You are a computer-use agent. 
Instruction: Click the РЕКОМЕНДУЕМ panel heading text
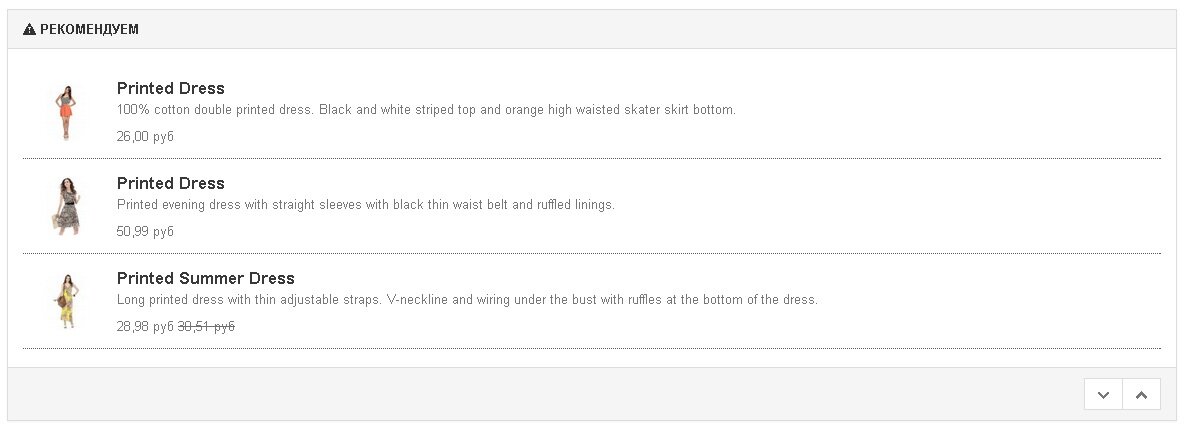tap(89, 30)
